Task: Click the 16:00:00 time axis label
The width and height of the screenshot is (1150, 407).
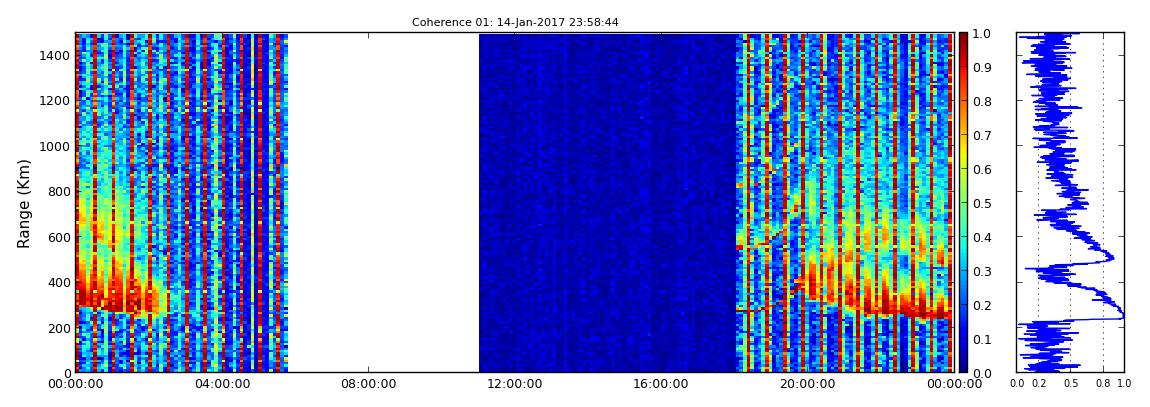Action: [660, 384]
